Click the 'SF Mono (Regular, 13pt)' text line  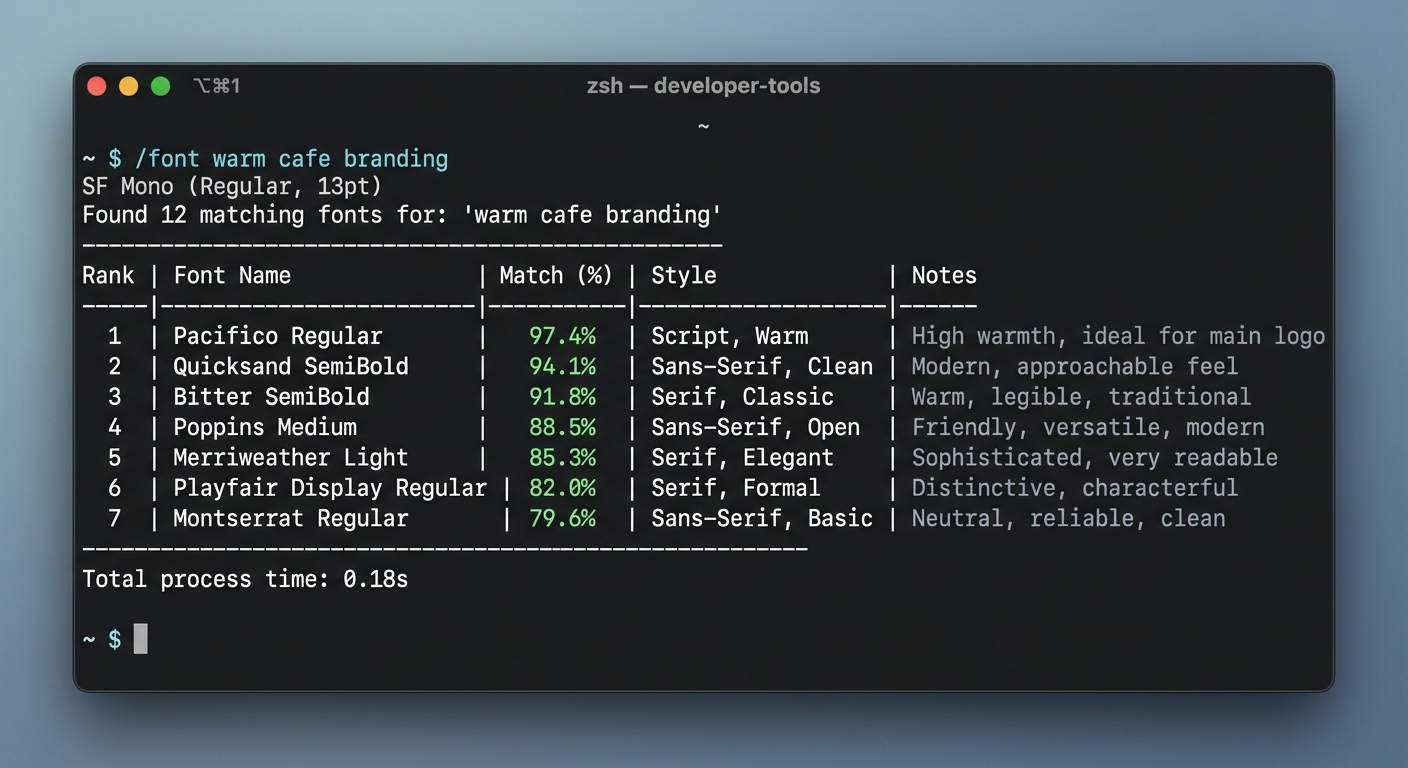pos(232,187)
